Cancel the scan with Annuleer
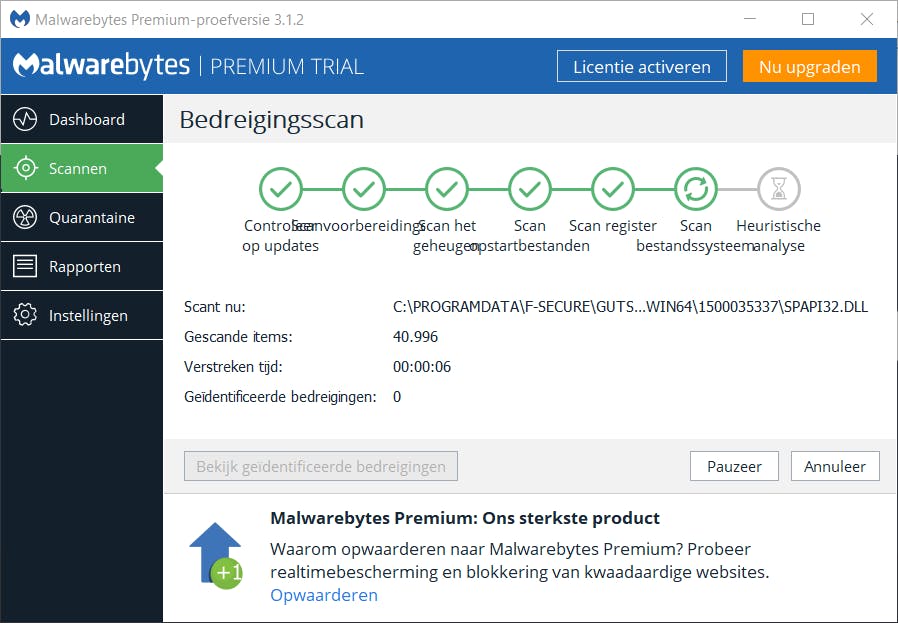The image size is (898, 623). 835,466
